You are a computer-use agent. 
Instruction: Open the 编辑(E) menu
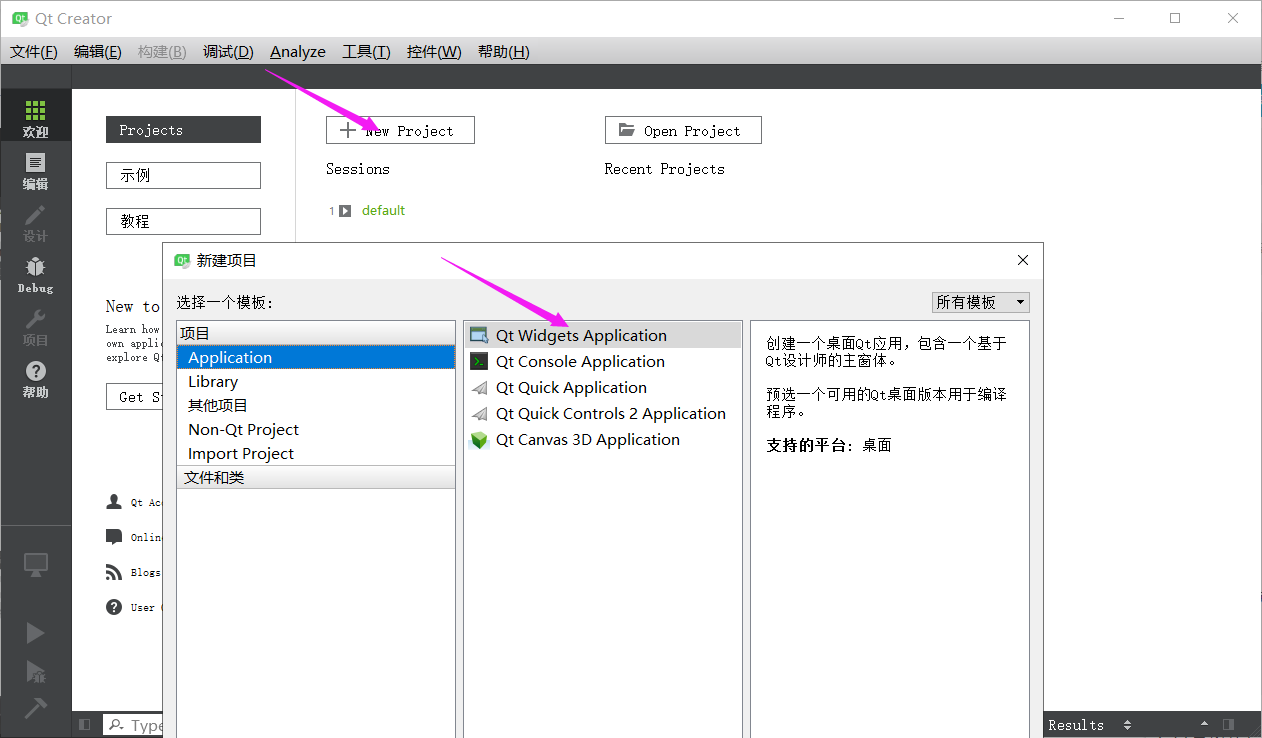(98, 52)
